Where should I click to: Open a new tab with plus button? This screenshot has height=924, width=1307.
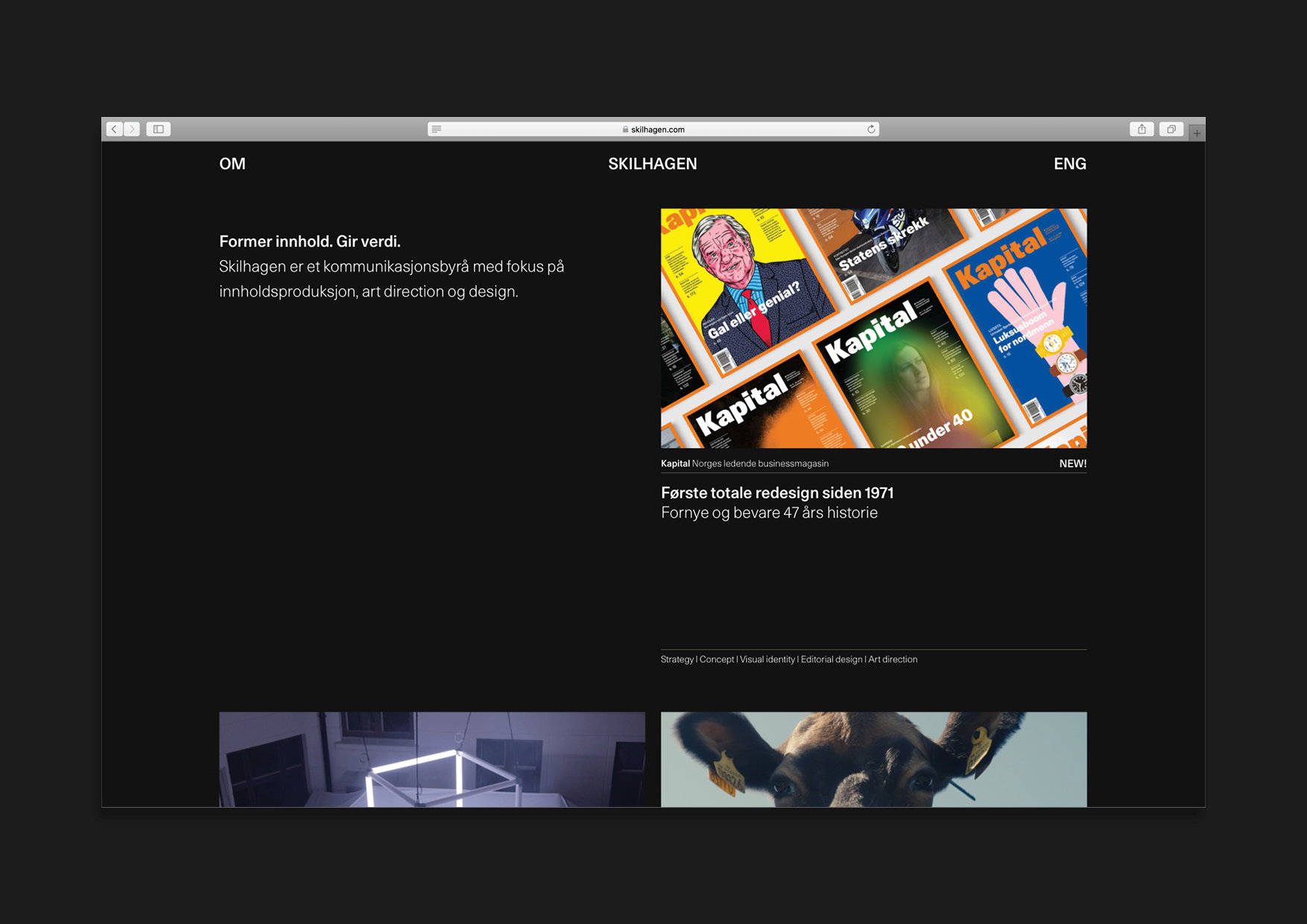coord(1197,133)
